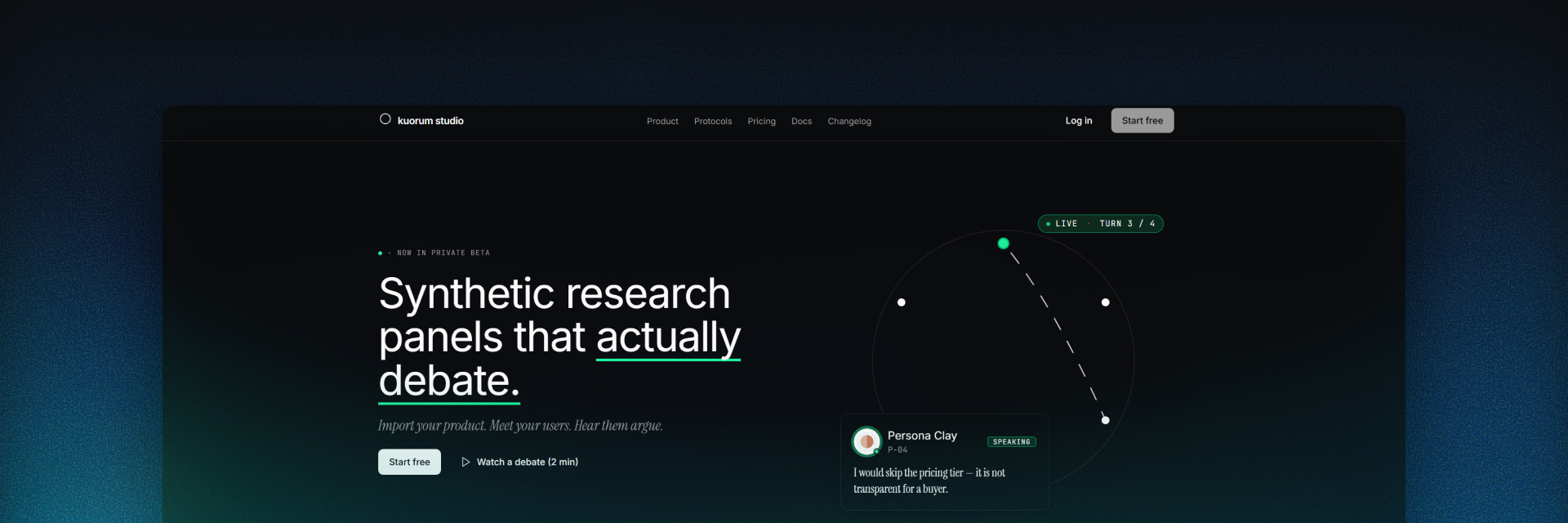This screenshot has width=1568, height=523.
Task: Open Watch a debate (2 min)
Action: click(520, 462)
